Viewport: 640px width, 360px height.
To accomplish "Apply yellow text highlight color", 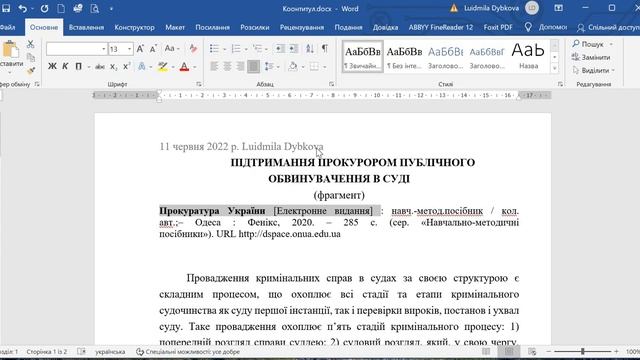I will coord(163,67).
